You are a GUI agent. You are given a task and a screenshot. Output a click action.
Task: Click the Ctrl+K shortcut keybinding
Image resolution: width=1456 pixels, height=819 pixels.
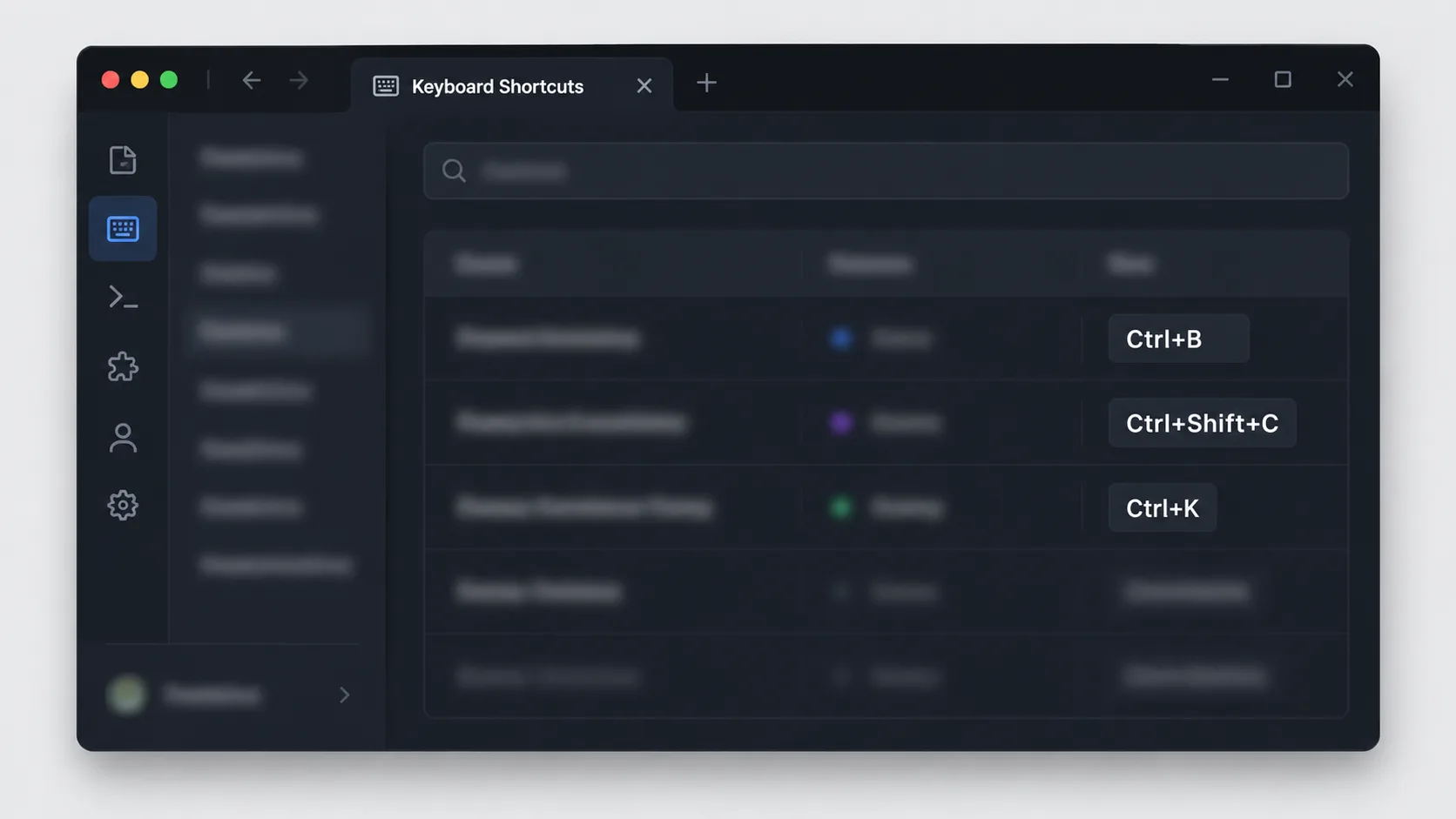tap(1162, 507)
